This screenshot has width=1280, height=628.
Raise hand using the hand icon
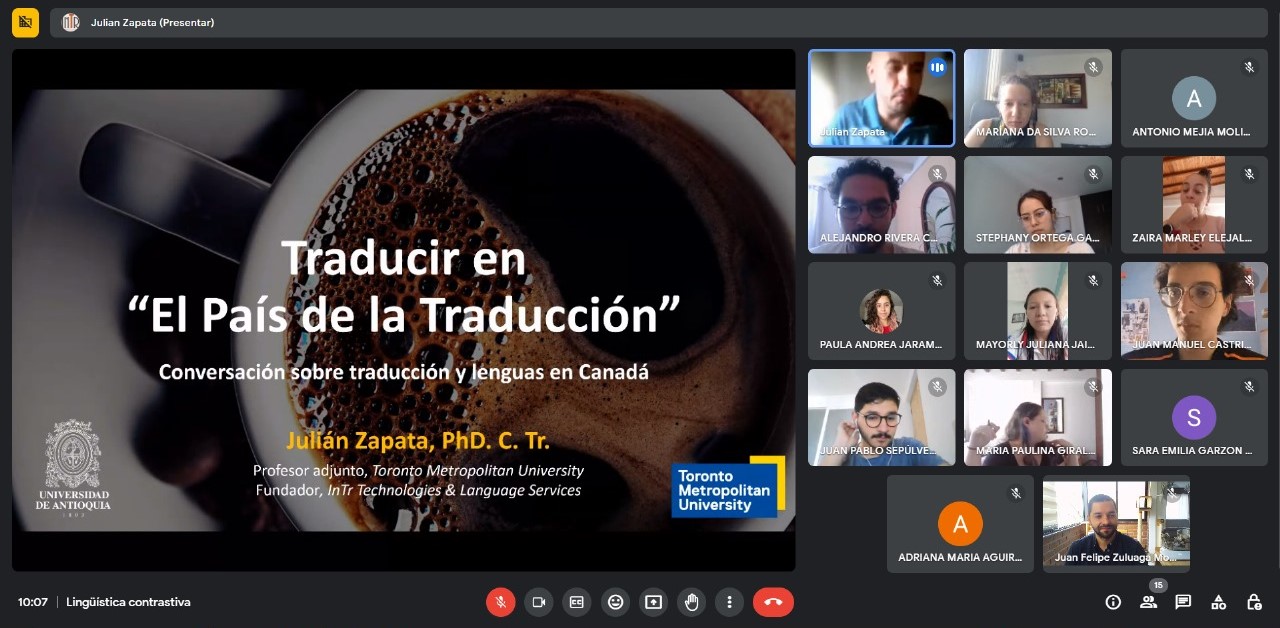tap(691, 602)
